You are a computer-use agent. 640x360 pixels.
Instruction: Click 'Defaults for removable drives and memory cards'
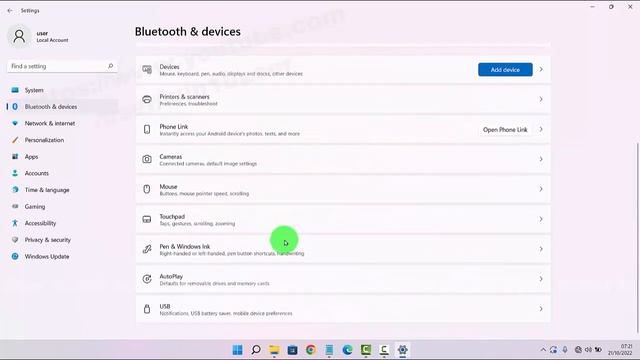point(214,284)
